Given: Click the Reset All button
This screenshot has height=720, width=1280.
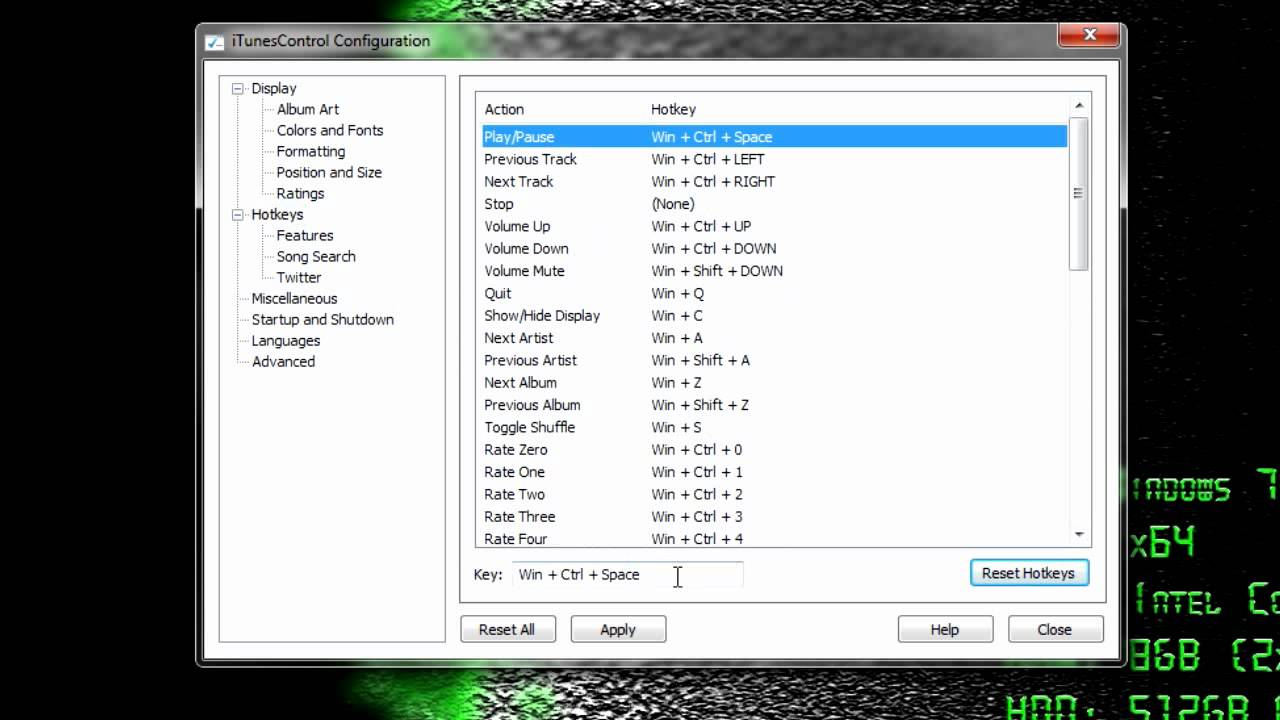Looking at the screenshot, I should 507,629.
